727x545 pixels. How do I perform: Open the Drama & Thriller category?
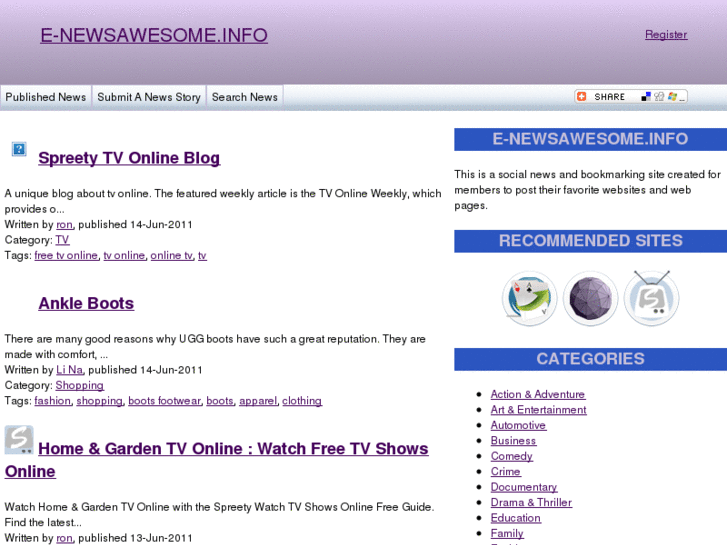click(531, 502)
